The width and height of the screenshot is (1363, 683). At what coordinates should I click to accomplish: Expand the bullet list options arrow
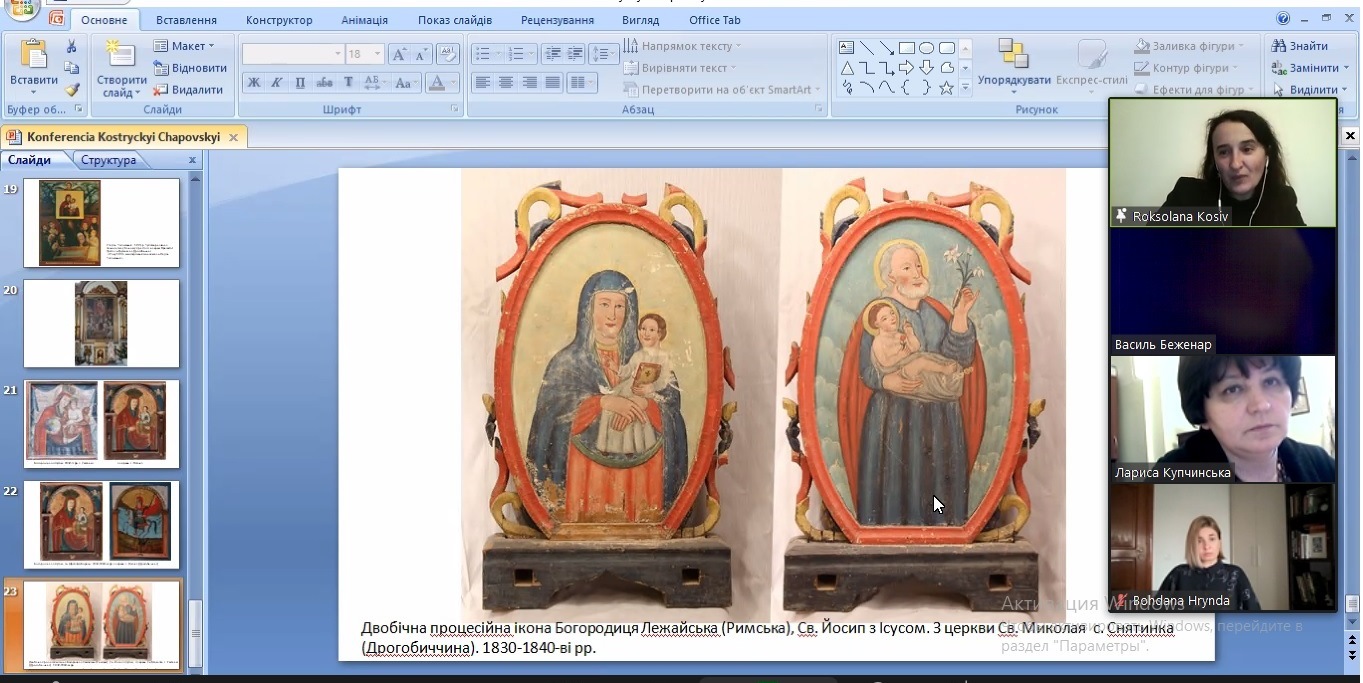(x=496, y=54)
